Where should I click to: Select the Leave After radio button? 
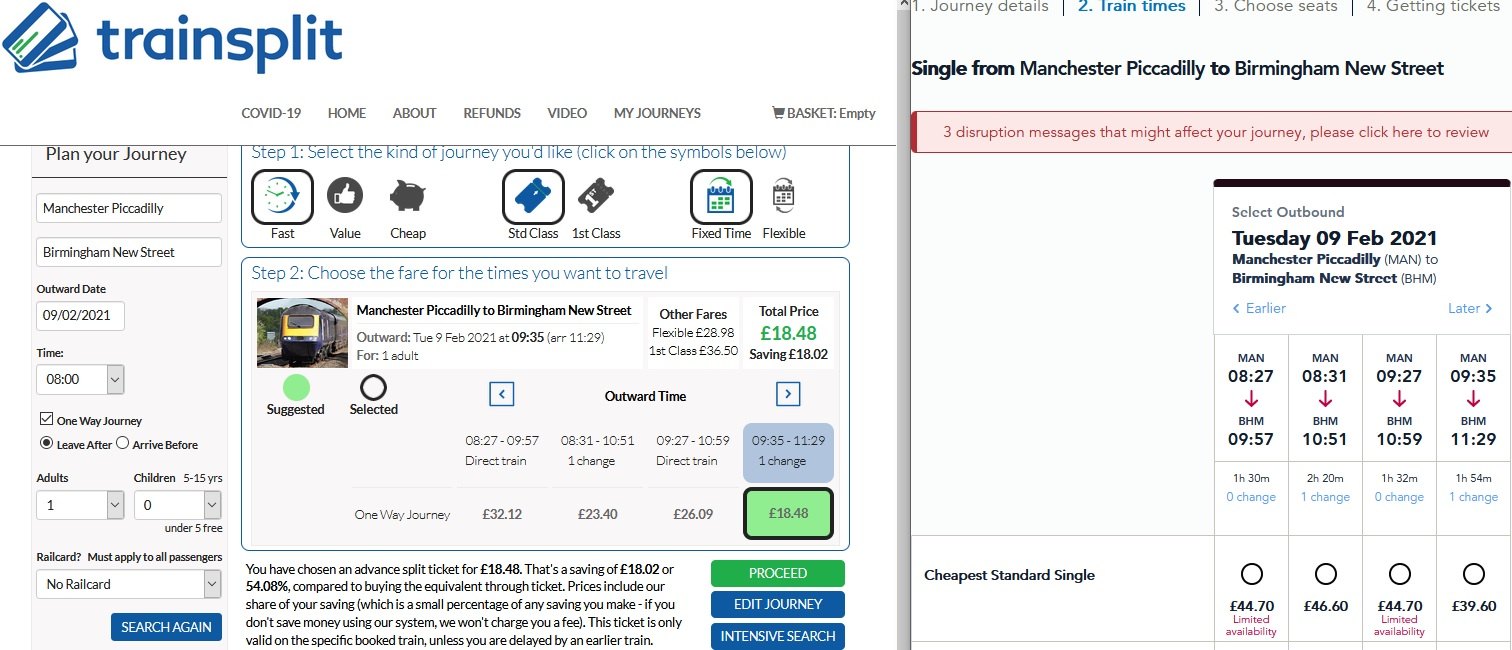(46, 443)
